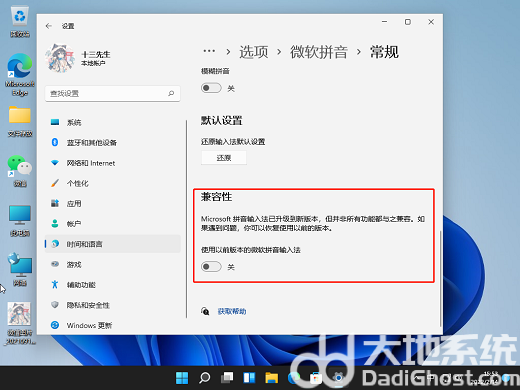Open Windows 更新 settings page
This screenshot has width=520, height=390.
coord(112,325)
